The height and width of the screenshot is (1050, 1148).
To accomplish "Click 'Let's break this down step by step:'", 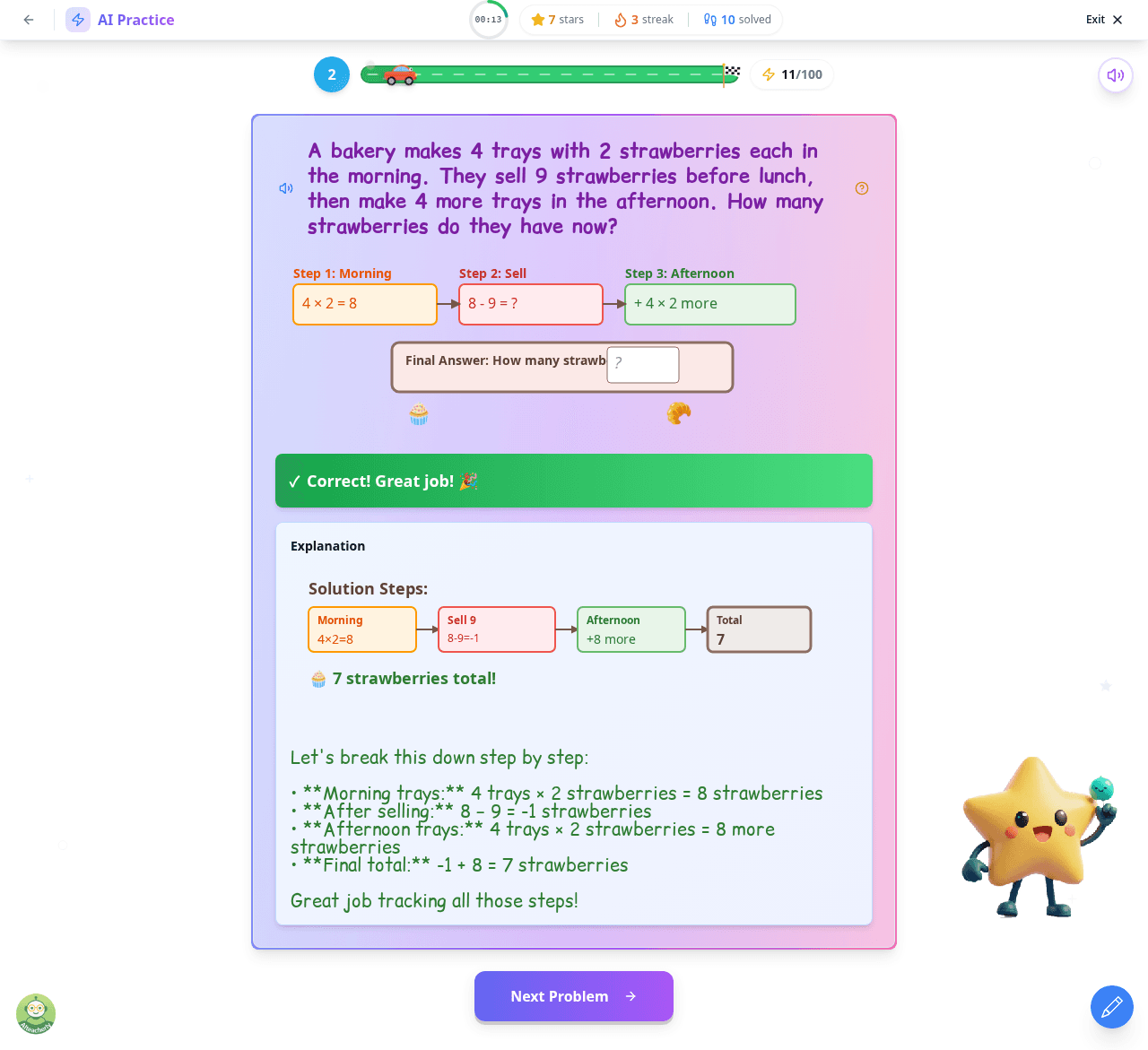I will click(439, 758).
